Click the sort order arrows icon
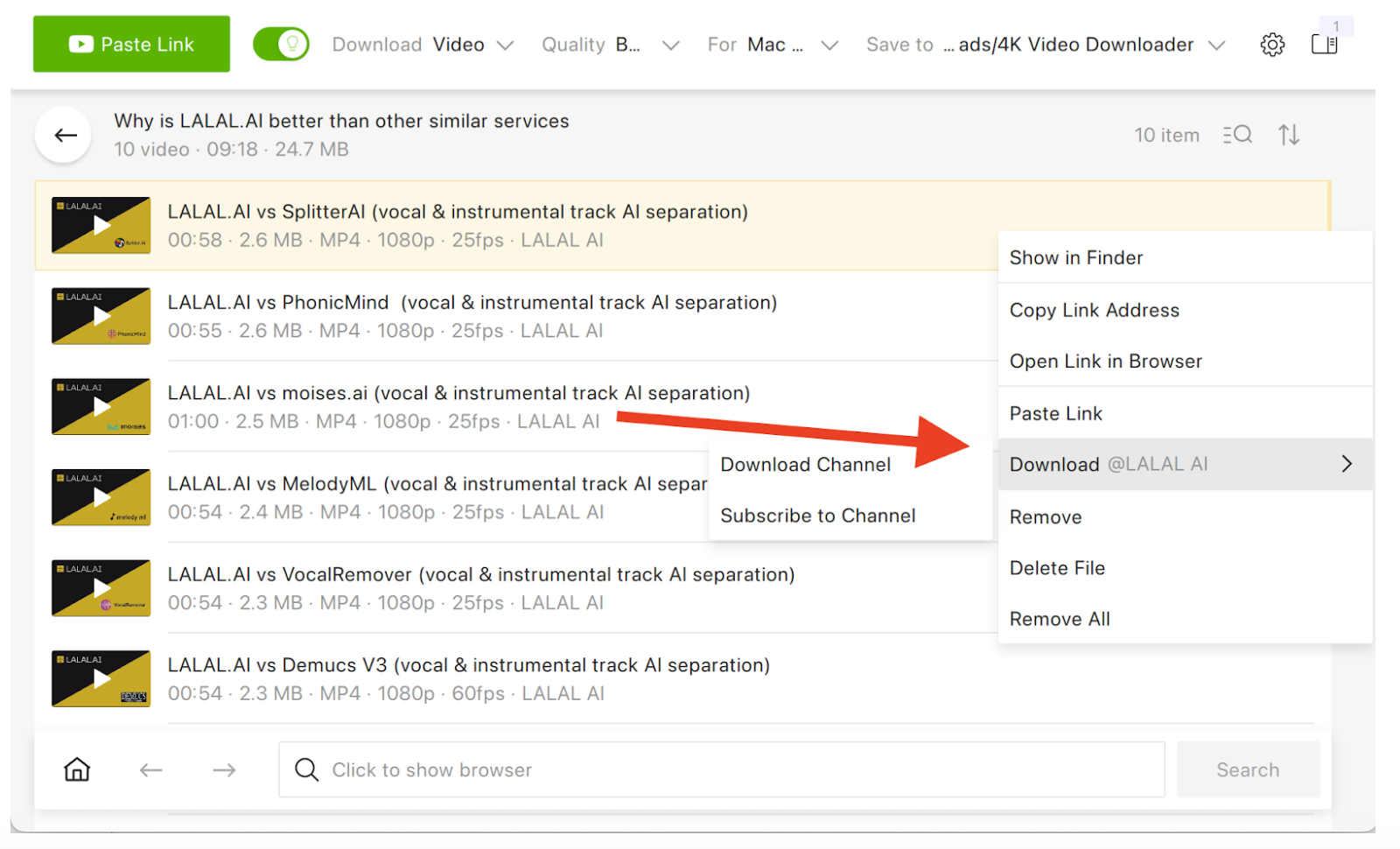 pyautogui.click(x=1289, y=135)
